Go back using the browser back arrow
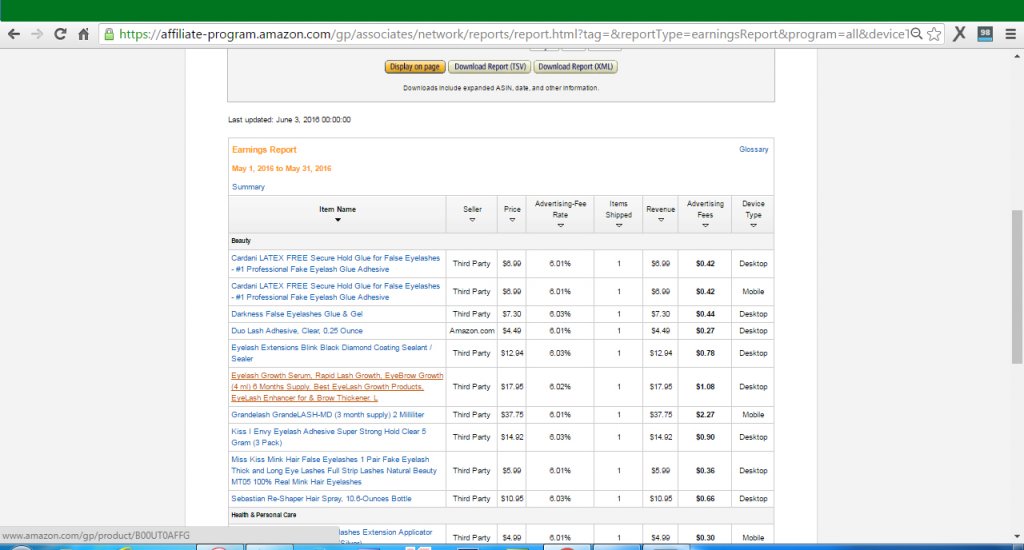 pos(14,34)
